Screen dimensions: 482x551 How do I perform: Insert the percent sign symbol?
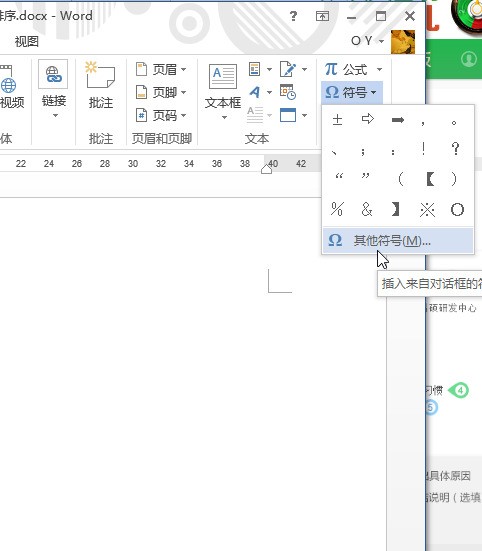(337, 209)
